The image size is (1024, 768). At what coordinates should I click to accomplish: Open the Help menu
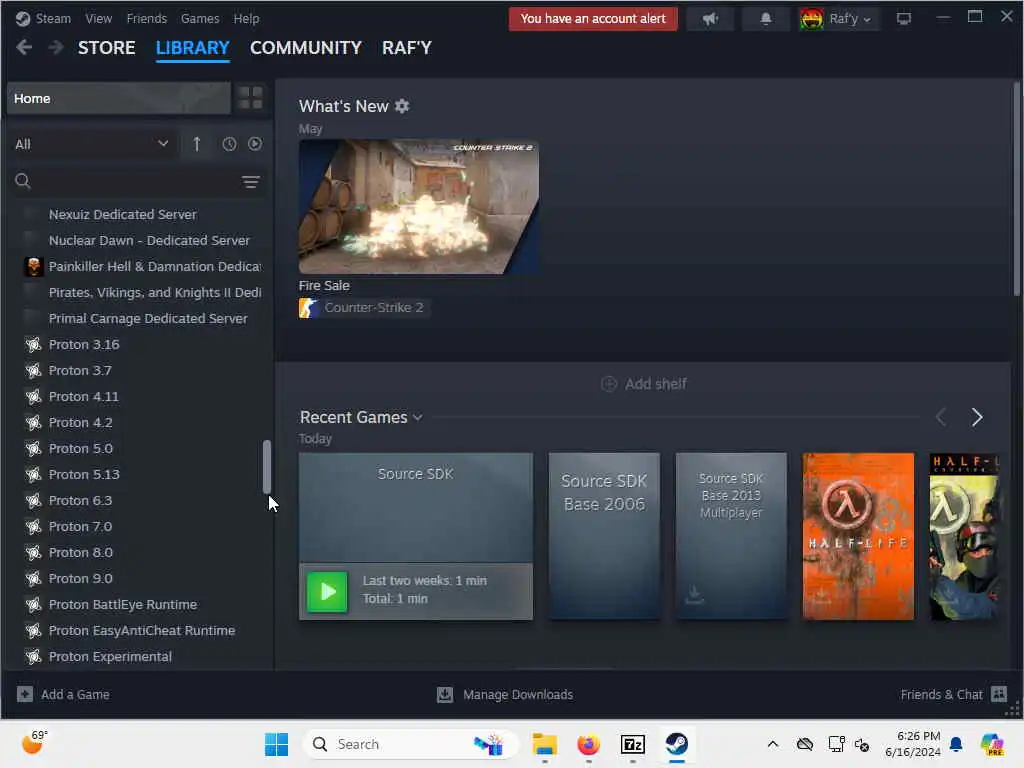246,18
